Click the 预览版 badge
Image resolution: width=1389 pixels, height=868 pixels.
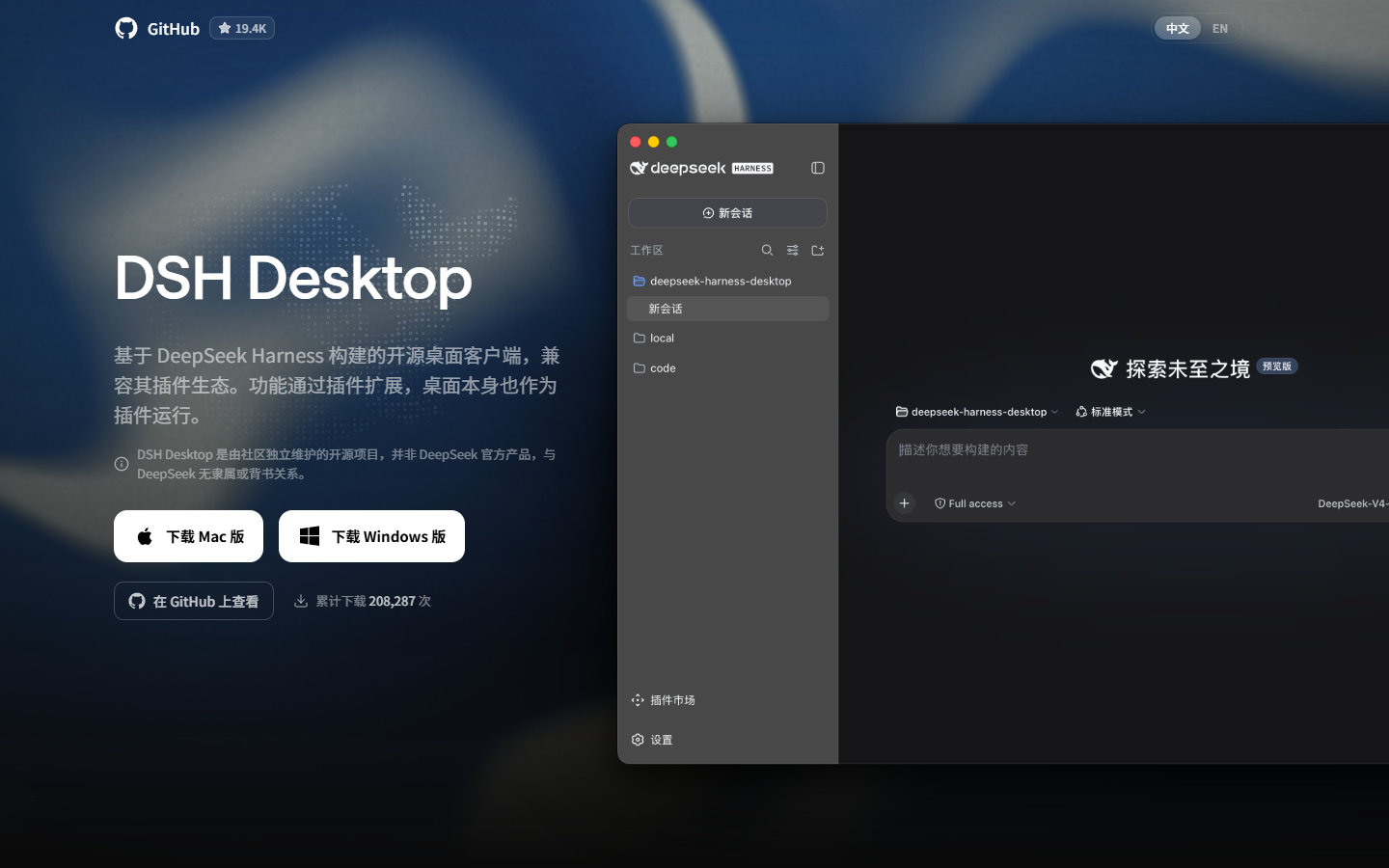pos(1277,366)
